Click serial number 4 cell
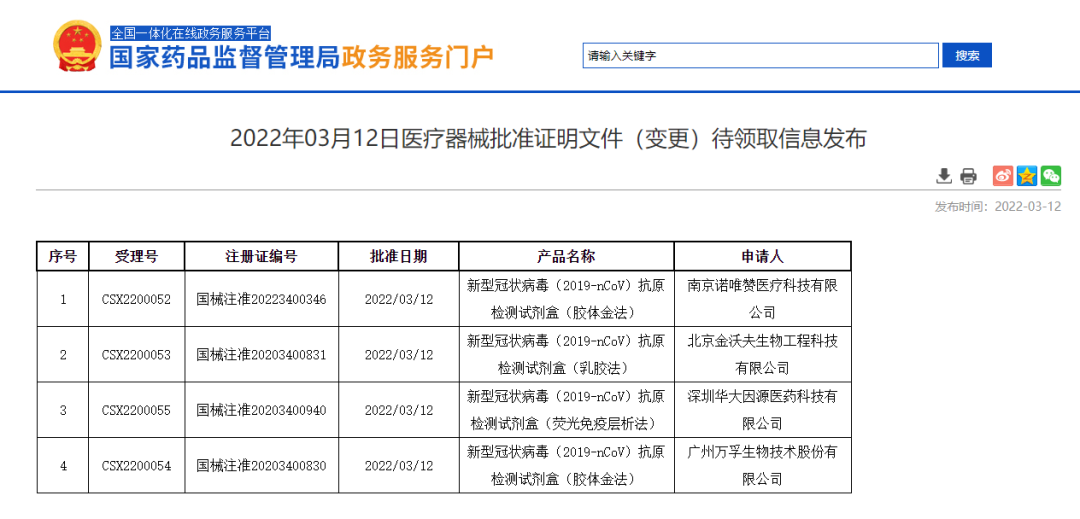The height and width of the screenshot is (519, 1080). click(63, 466)
